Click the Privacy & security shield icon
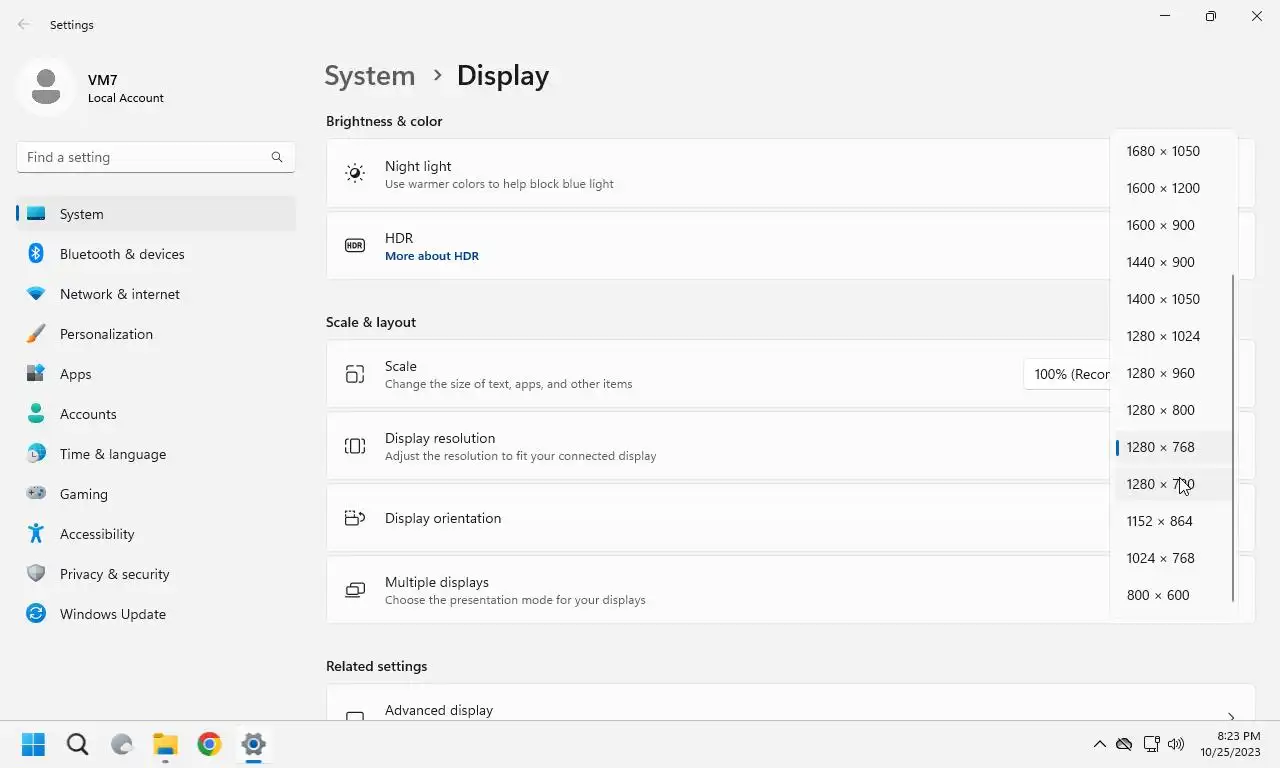 coord(36,574)
